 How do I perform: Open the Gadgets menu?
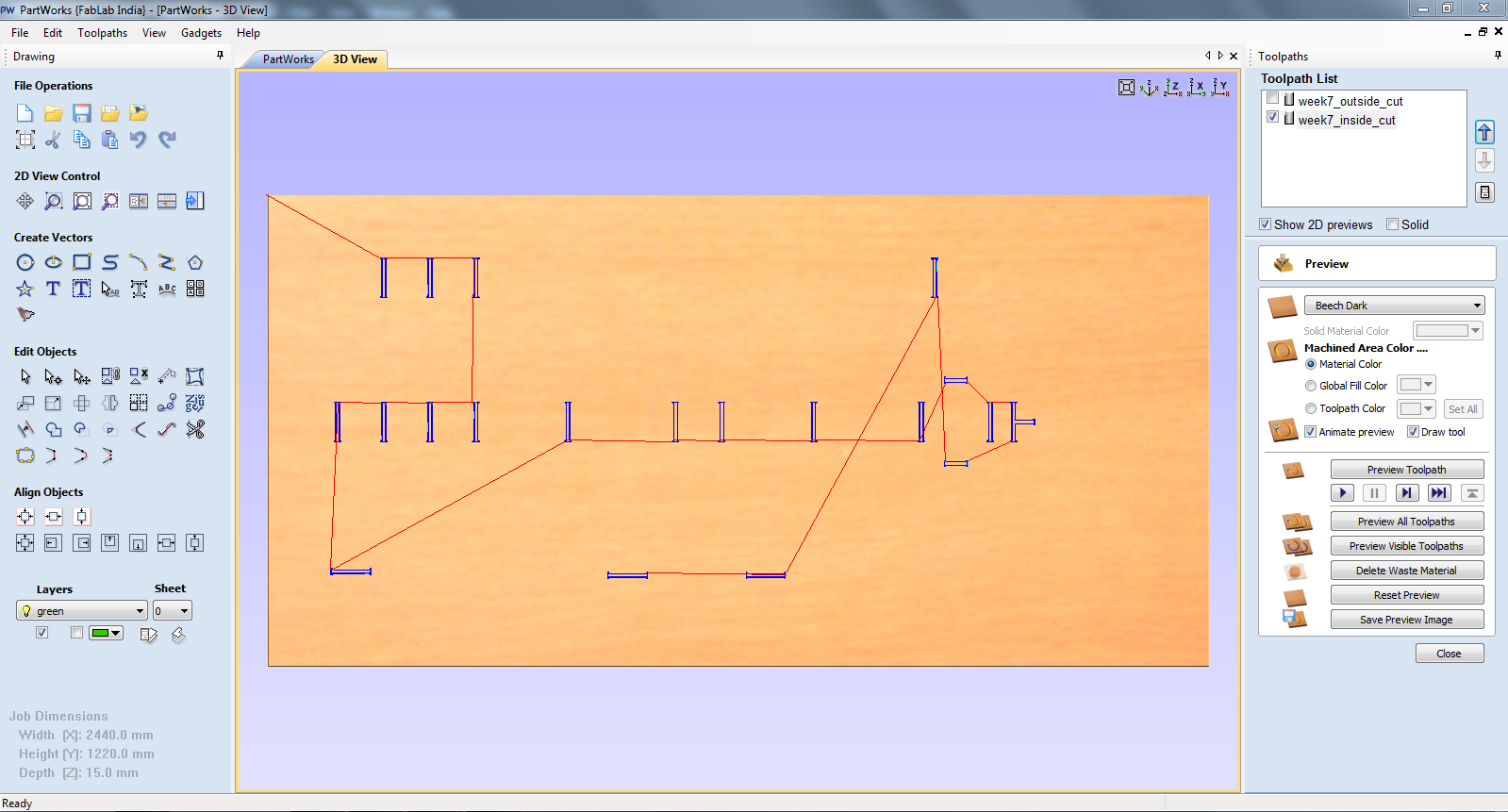pyautogui.click(x=201, y=33)
